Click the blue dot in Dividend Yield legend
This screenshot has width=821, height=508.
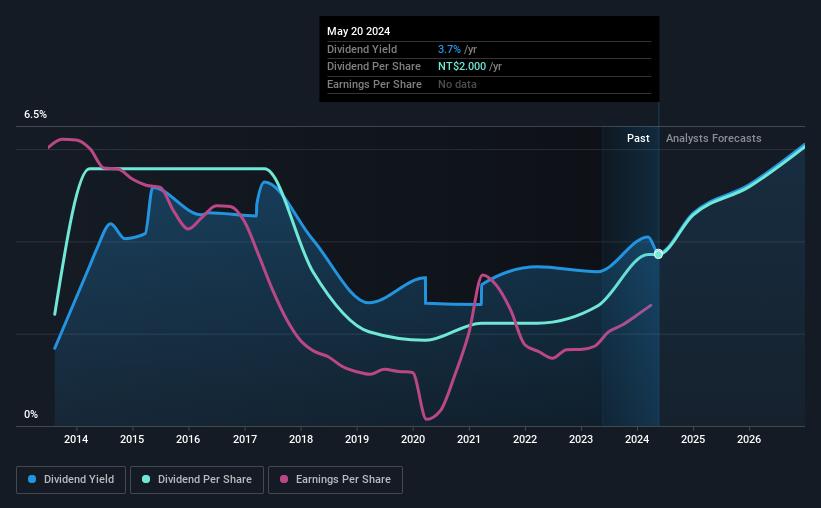tap(32, 479)
